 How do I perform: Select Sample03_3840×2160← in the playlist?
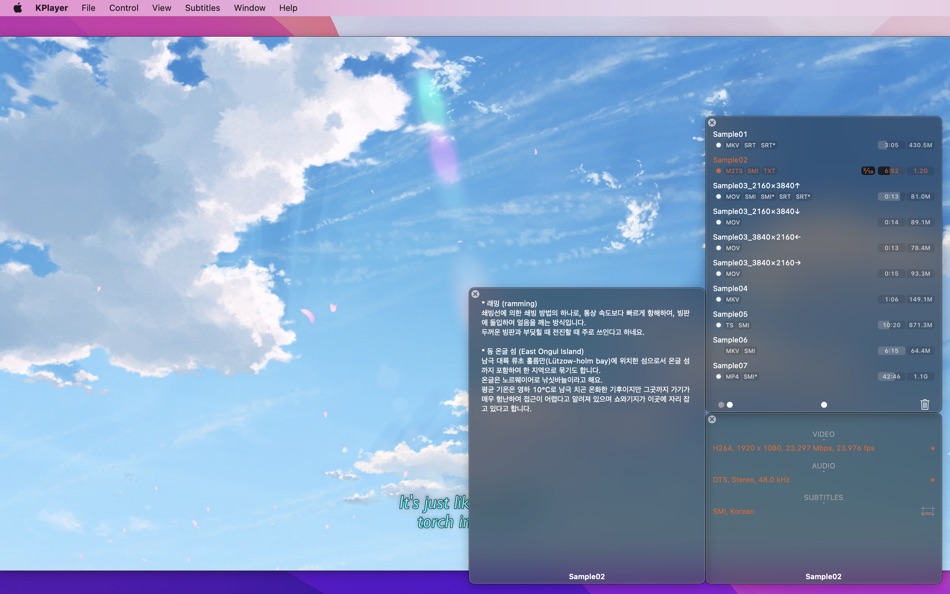point(757,237)
